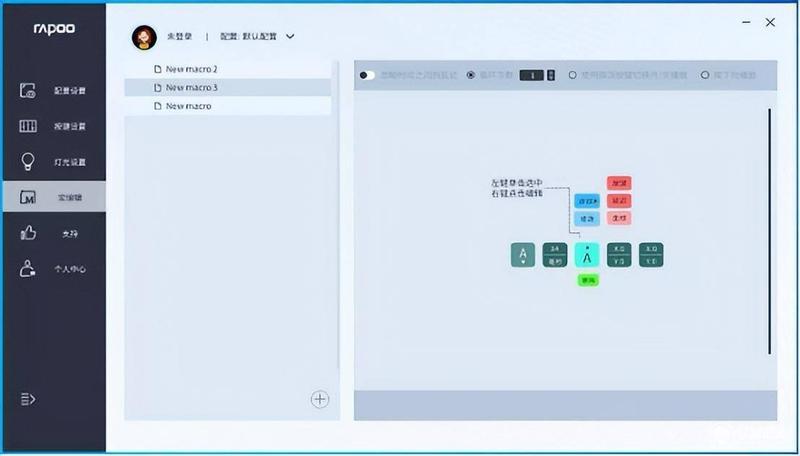This screenshot has width=800, height=456.
Task: Click the top red button above macro sequence
Action: click(x=619, y=183)
